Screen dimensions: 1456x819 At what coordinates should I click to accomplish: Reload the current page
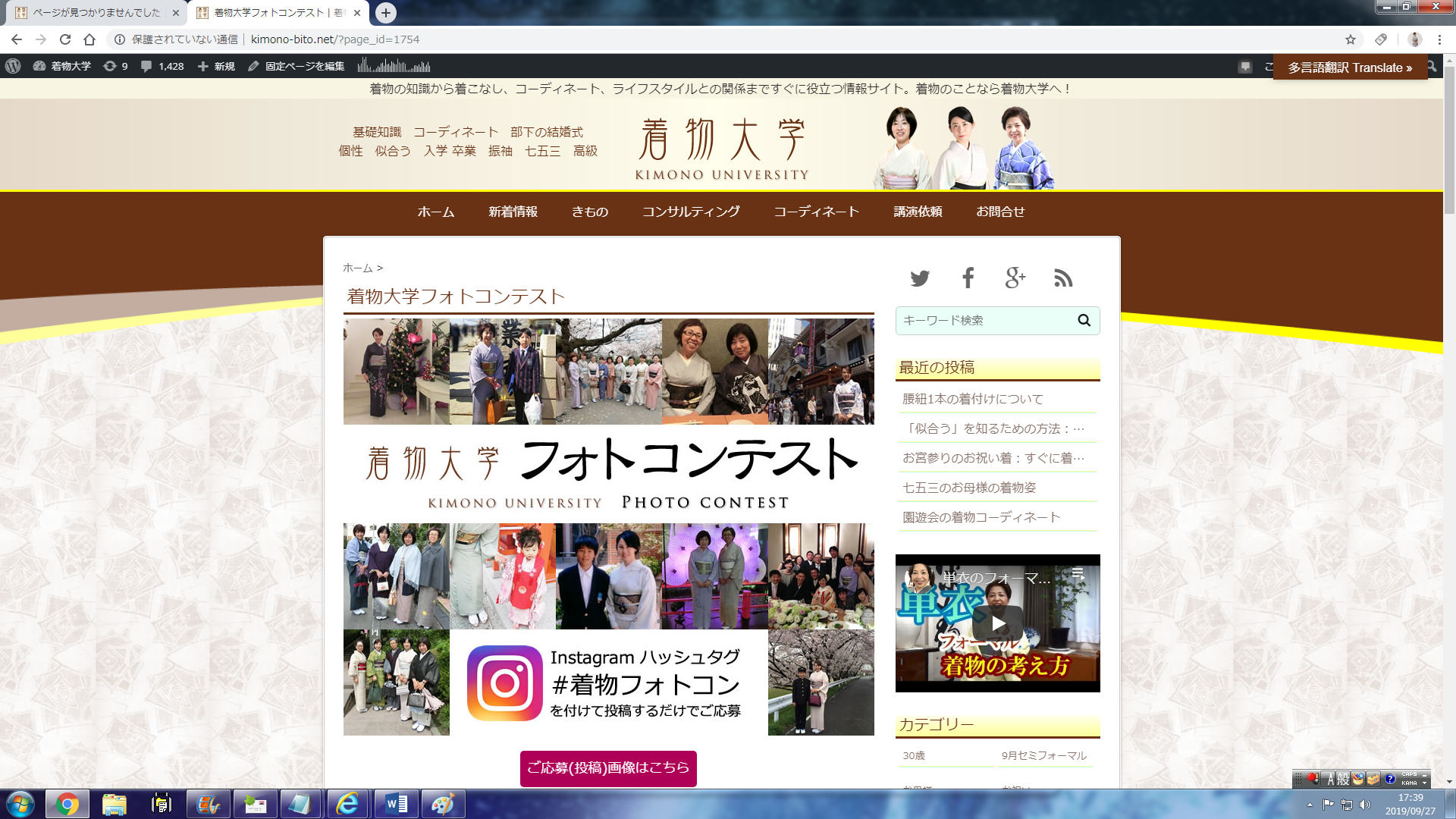click(65, 39)
